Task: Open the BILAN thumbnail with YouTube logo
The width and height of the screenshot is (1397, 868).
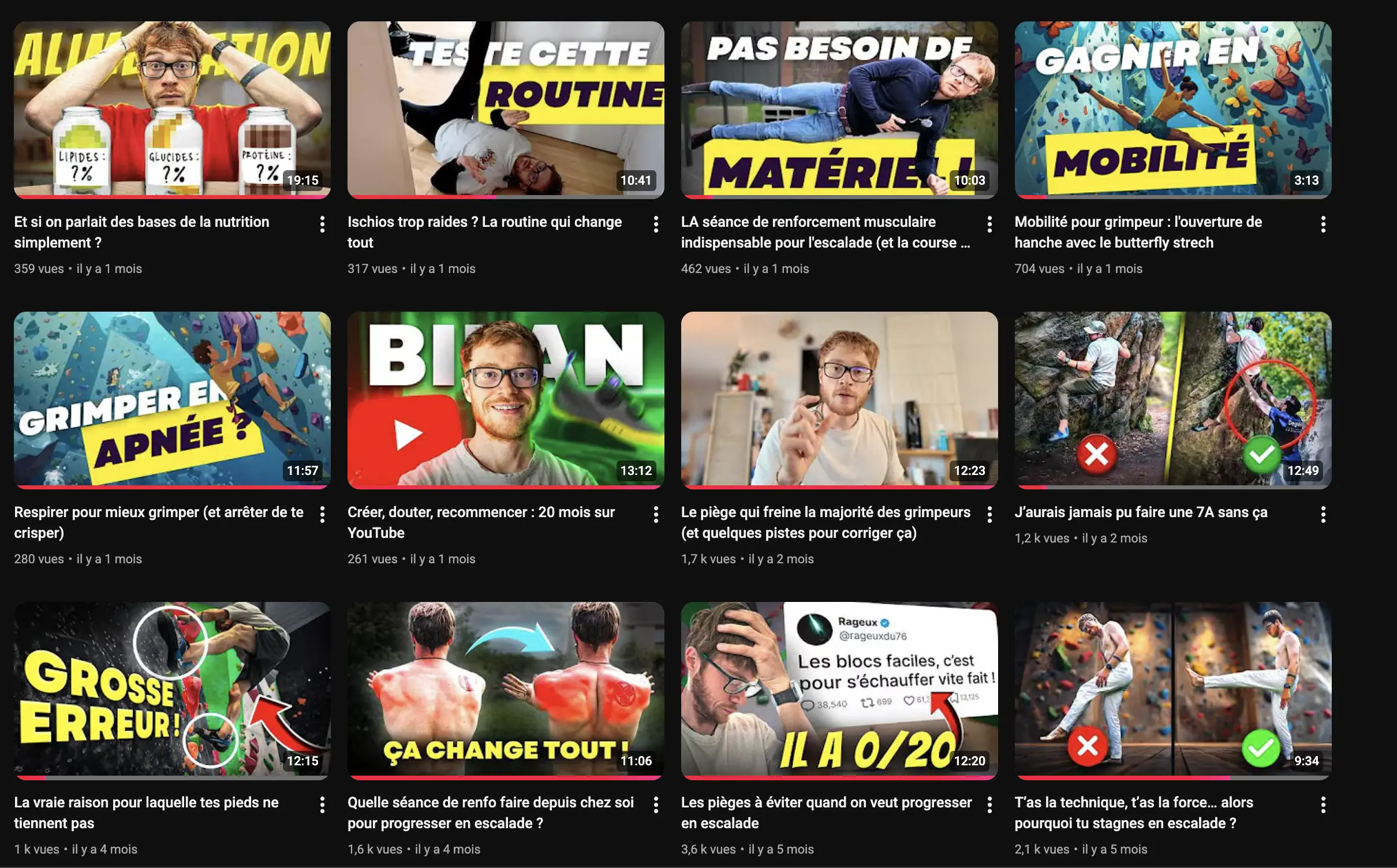Action: coord(506,400)
